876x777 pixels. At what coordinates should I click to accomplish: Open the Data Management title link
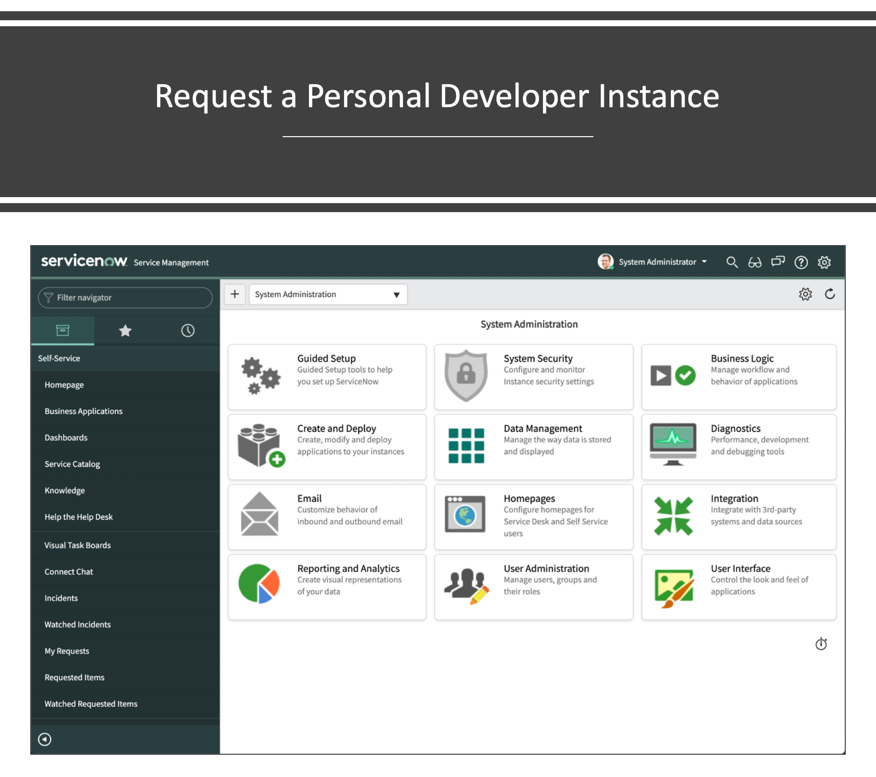click(x=542, y=428)
